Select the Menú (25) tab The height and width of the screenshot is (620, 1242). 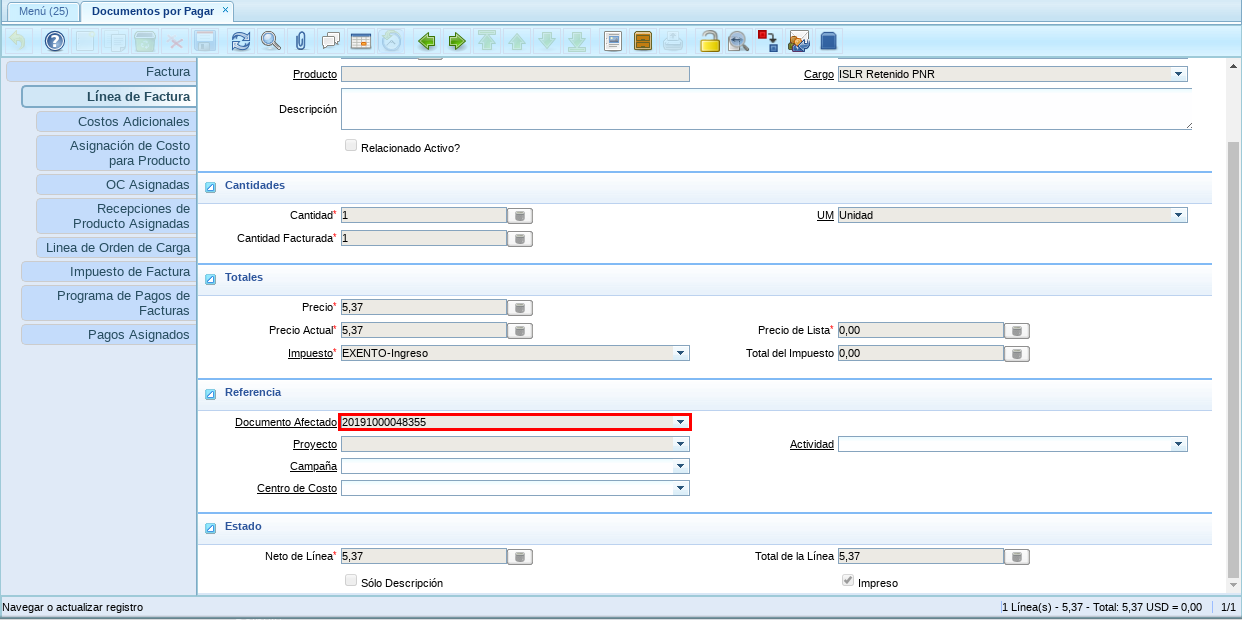[43, 11]
